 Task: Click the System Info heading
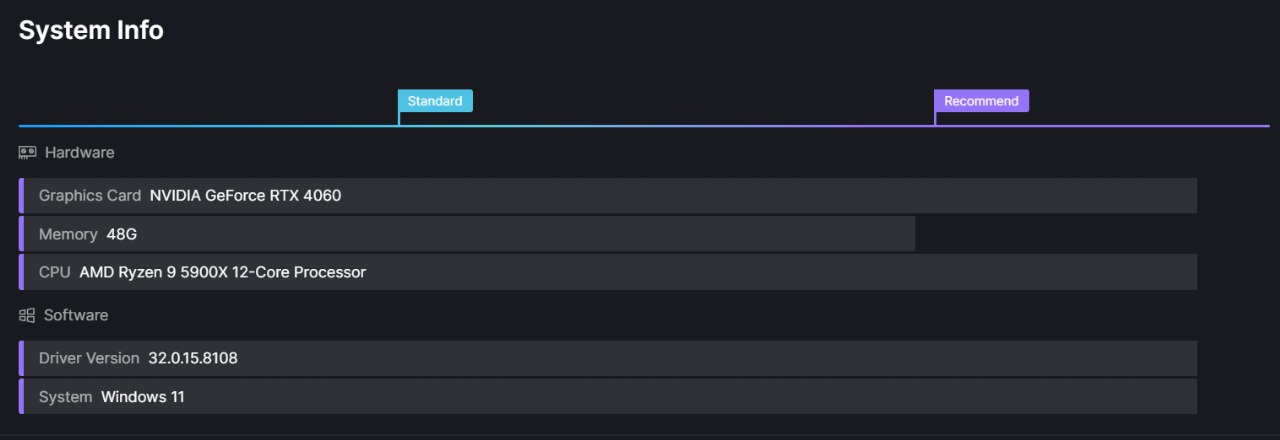click(x=91, y=31)
